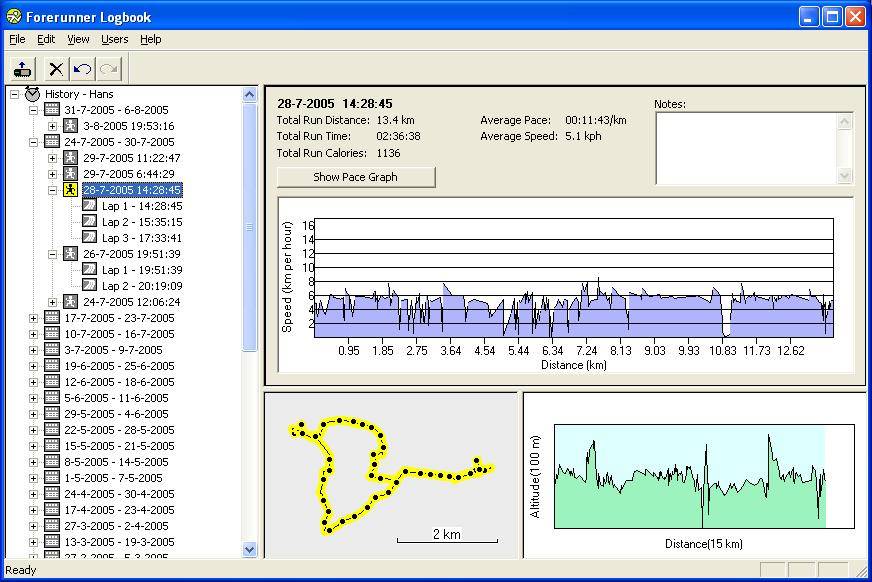Click the runner icon for 29-7-2005 11:22:47
This screenshot has width=872, height=582.
[x=70, y=158]
